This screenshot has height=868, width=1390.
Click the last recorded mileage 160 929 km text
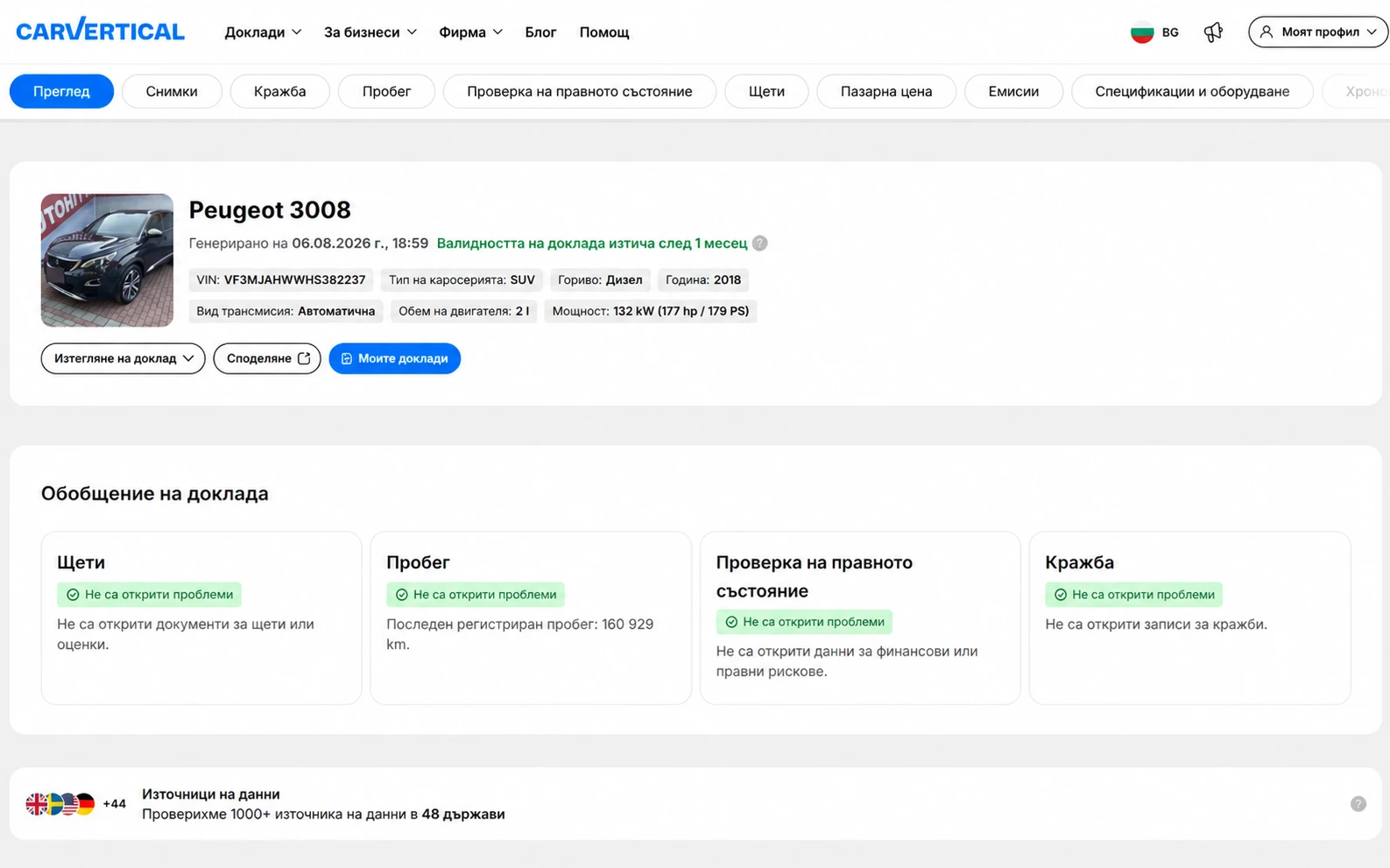pyautogui.click(x=520, y=634)
